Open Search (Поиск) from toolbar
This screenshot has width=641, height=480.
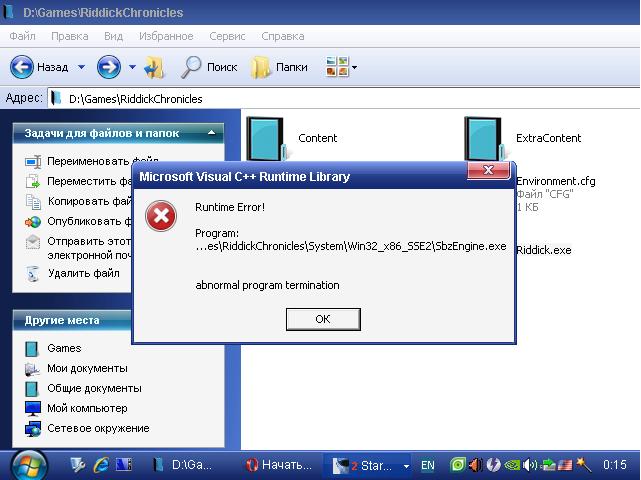[209, 67]
